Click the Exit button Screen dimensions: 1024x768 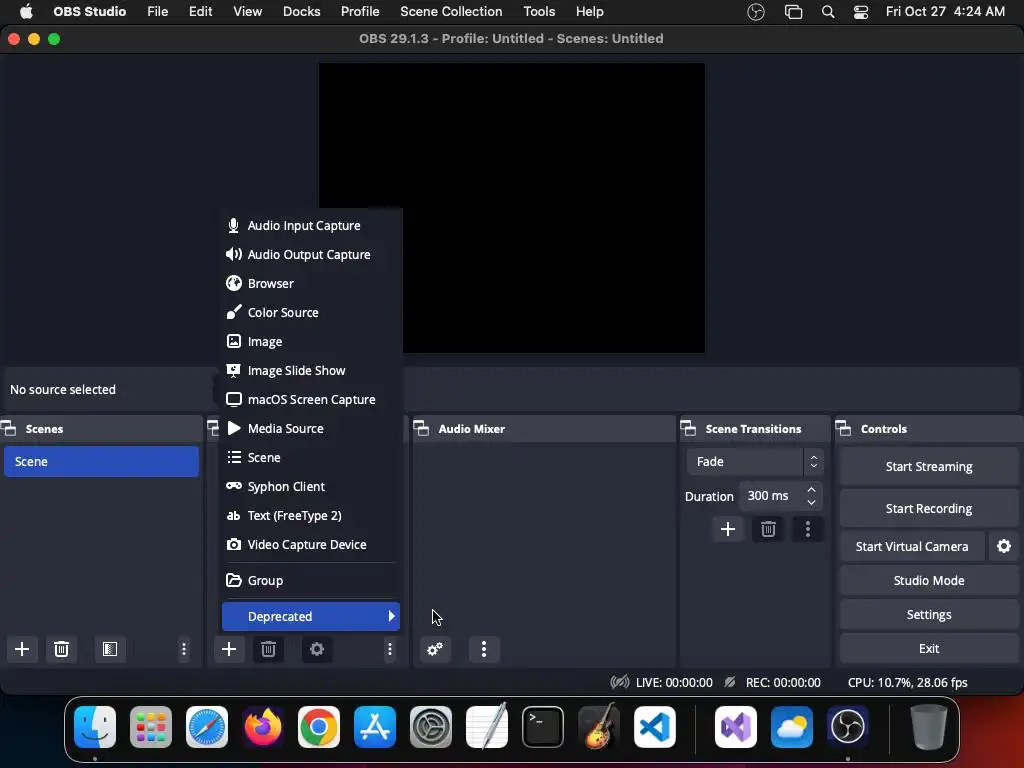pos(929,648)
